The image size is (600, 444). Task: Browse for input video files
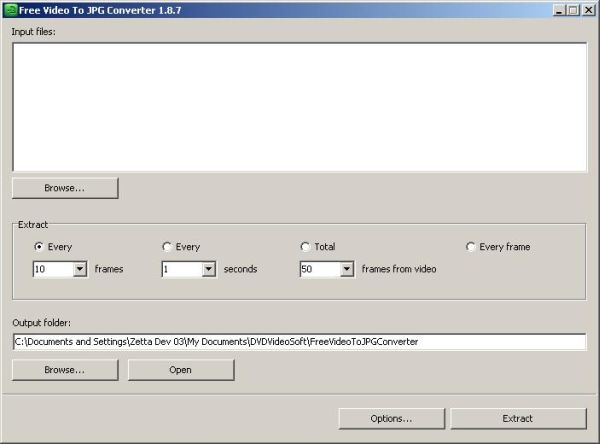(x=65, y=188)
